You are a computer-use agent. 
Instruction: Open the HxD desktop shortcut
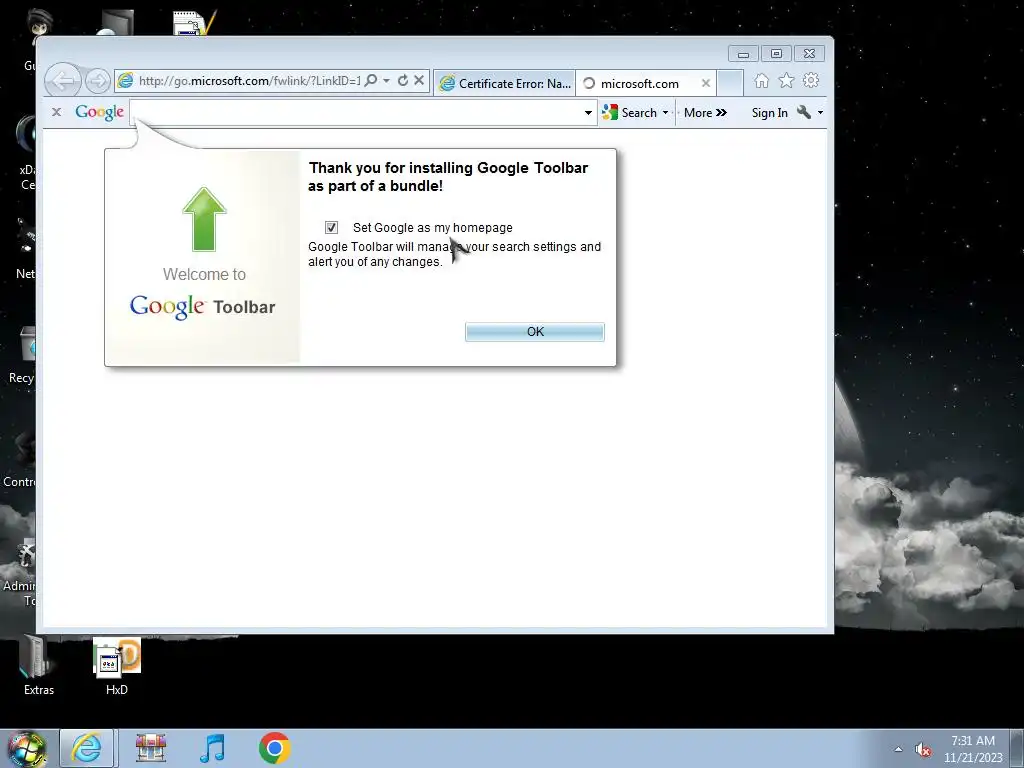[x=117, y=667]
